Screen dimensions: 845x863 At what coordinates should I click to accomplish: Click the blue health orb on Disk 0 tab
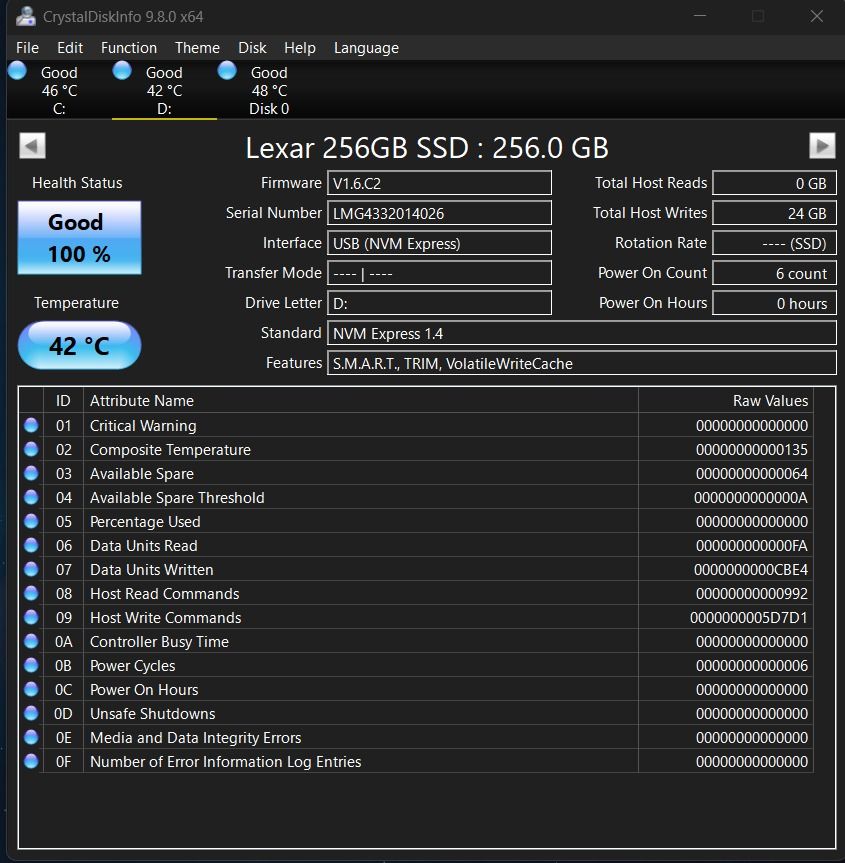[227, 70]
